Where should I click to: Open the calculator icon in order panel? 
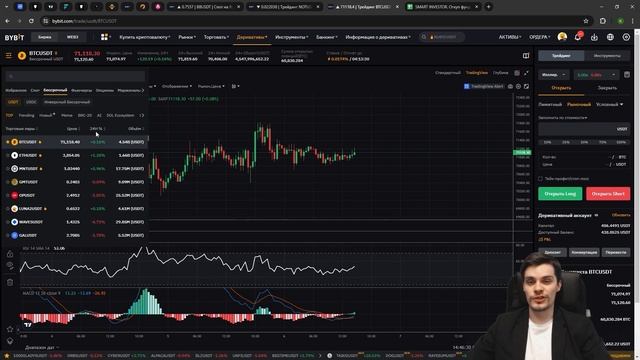coord(627,75)
